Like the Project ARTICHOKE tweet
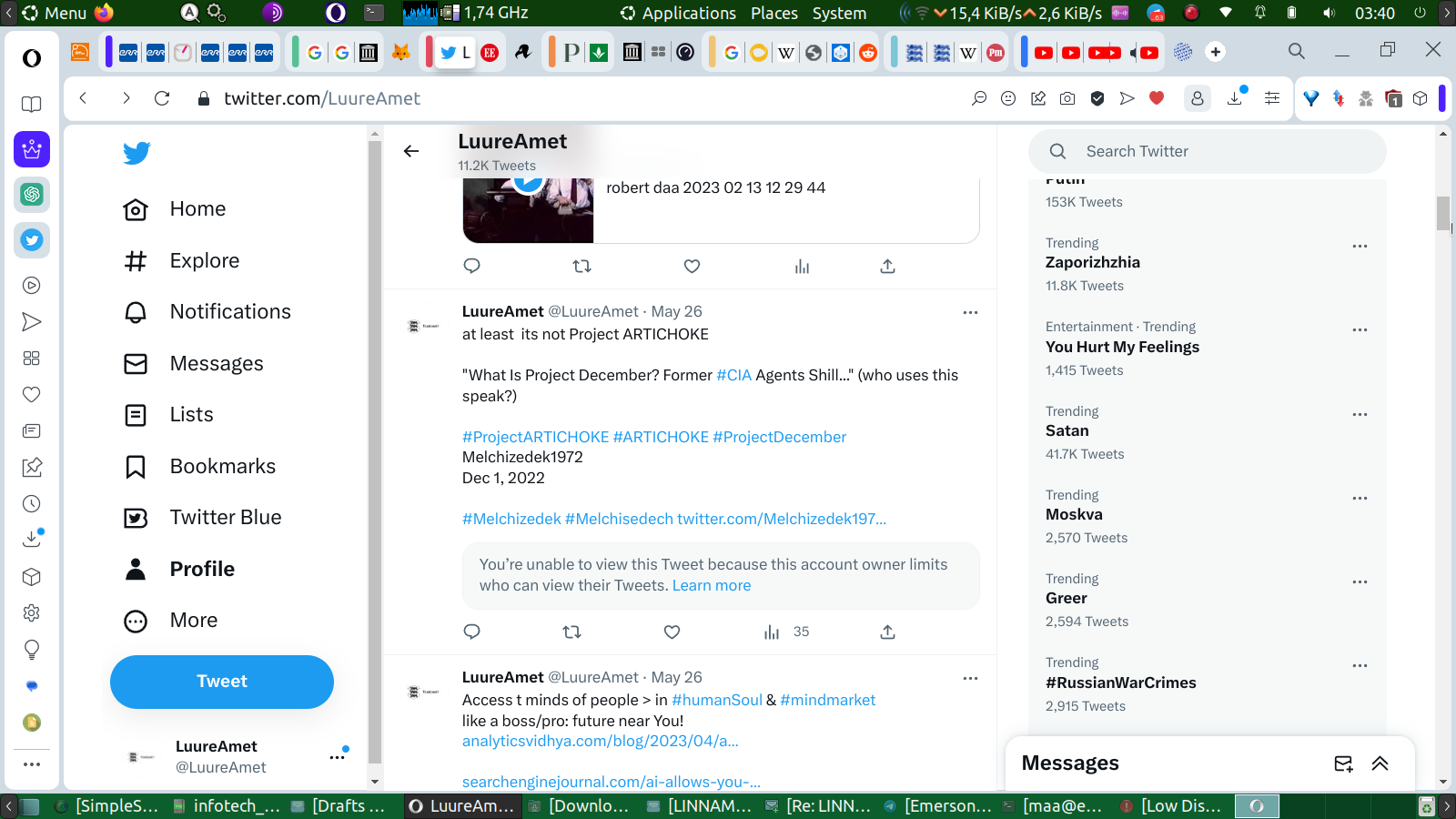 click(672, 632)
